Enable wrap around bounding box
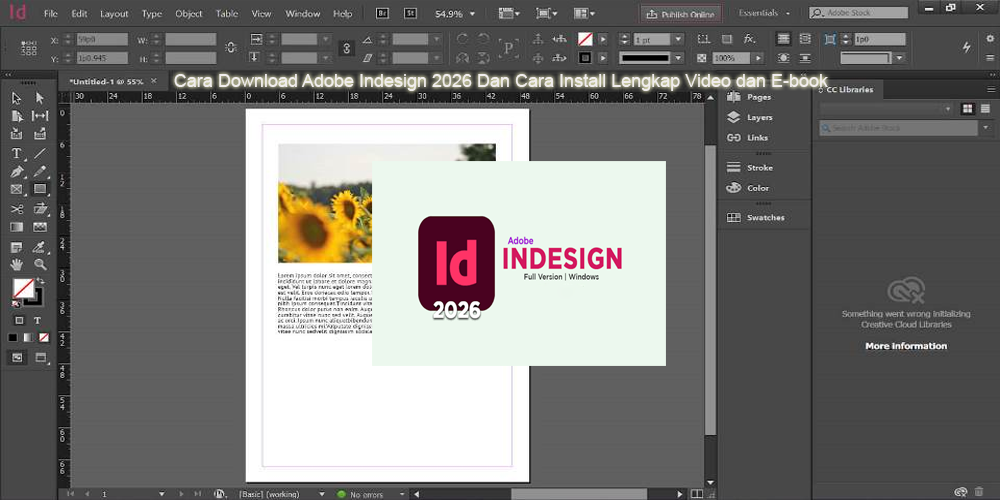The image size is (1000, 500). pyautogui.click(x=805, y=39)
